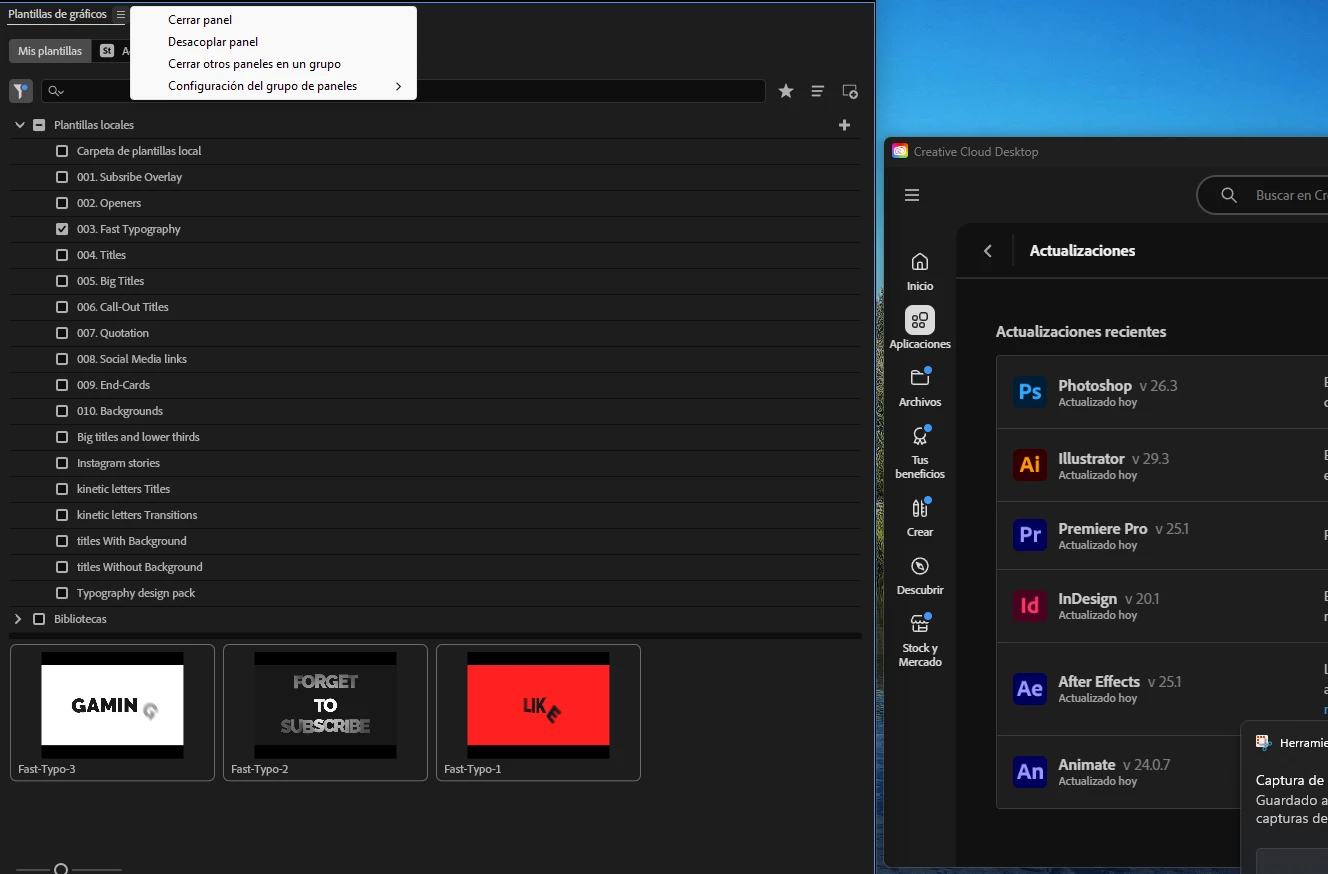Go back from Actualizaciones page
1328x874 pixels.
pyautogui.click(x=988, y=251)
